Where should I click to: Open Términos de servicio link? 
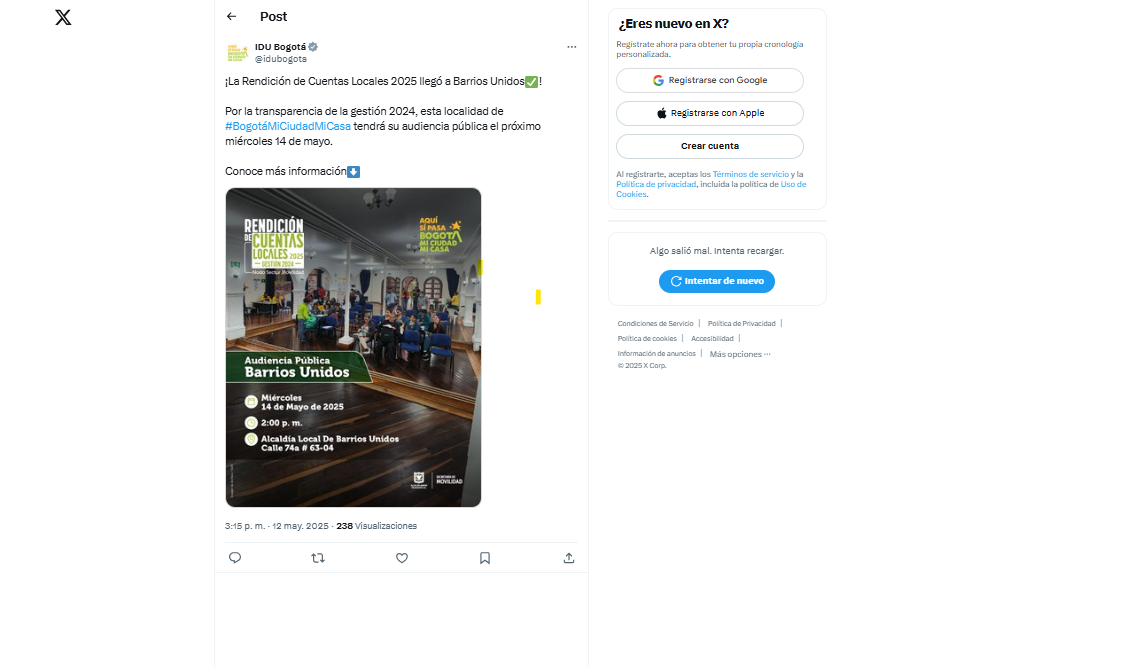click(x=750, y=174)
